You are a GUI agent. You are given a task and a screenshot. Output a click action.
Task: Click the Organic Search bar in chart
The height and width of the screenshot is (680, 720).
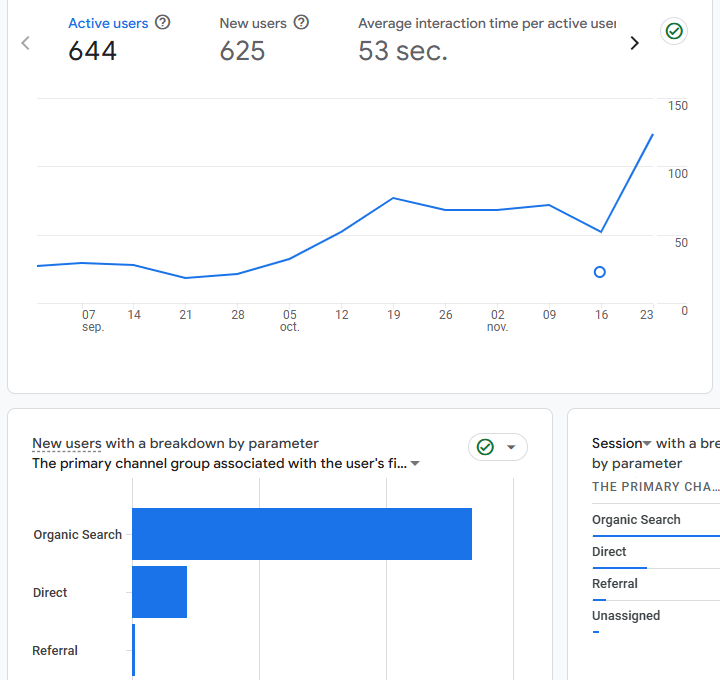pyautogui.click(x=301, y=534)
